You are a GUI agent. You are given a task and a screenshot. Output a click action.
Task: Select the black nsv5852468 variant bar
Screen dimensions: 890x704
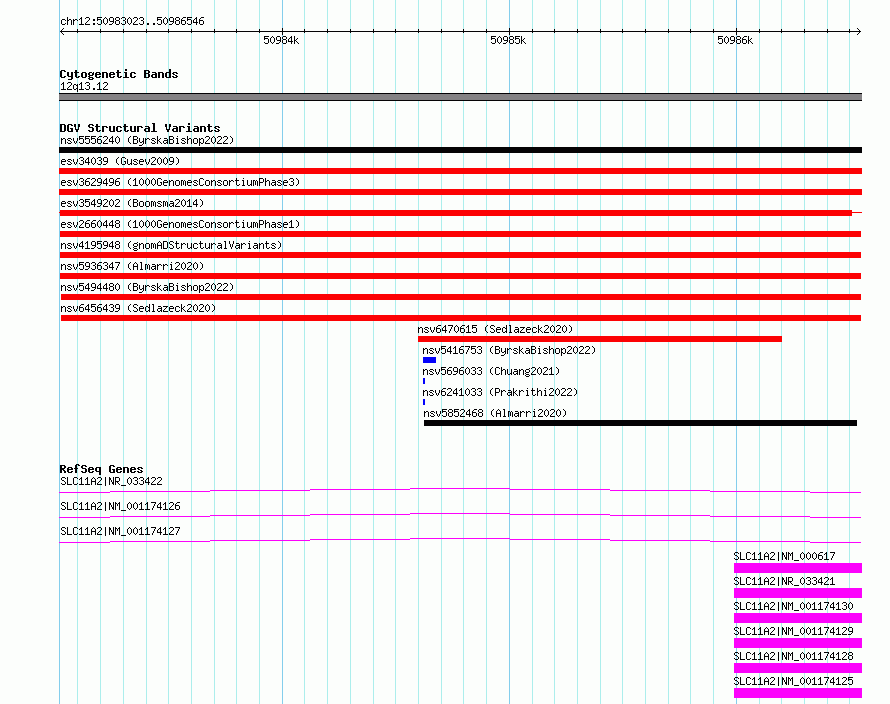click(640, 423)
